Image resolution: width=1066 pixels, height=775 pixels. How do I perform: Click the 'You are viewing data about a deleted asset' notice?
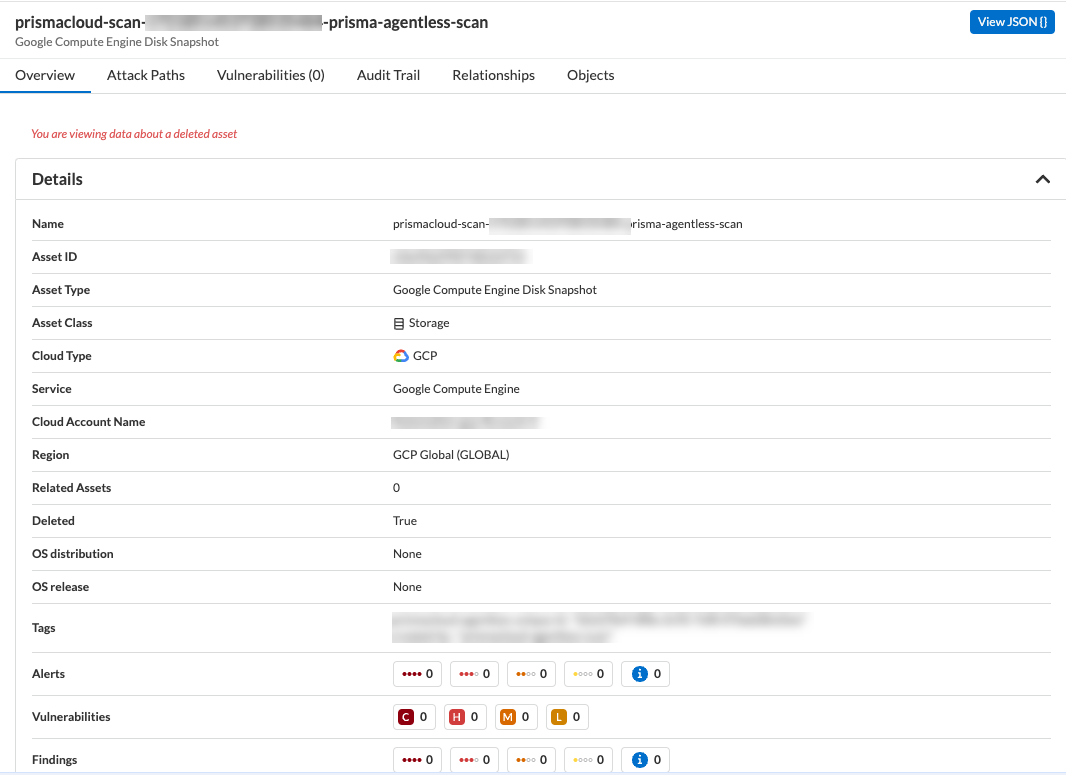point(134,134)
